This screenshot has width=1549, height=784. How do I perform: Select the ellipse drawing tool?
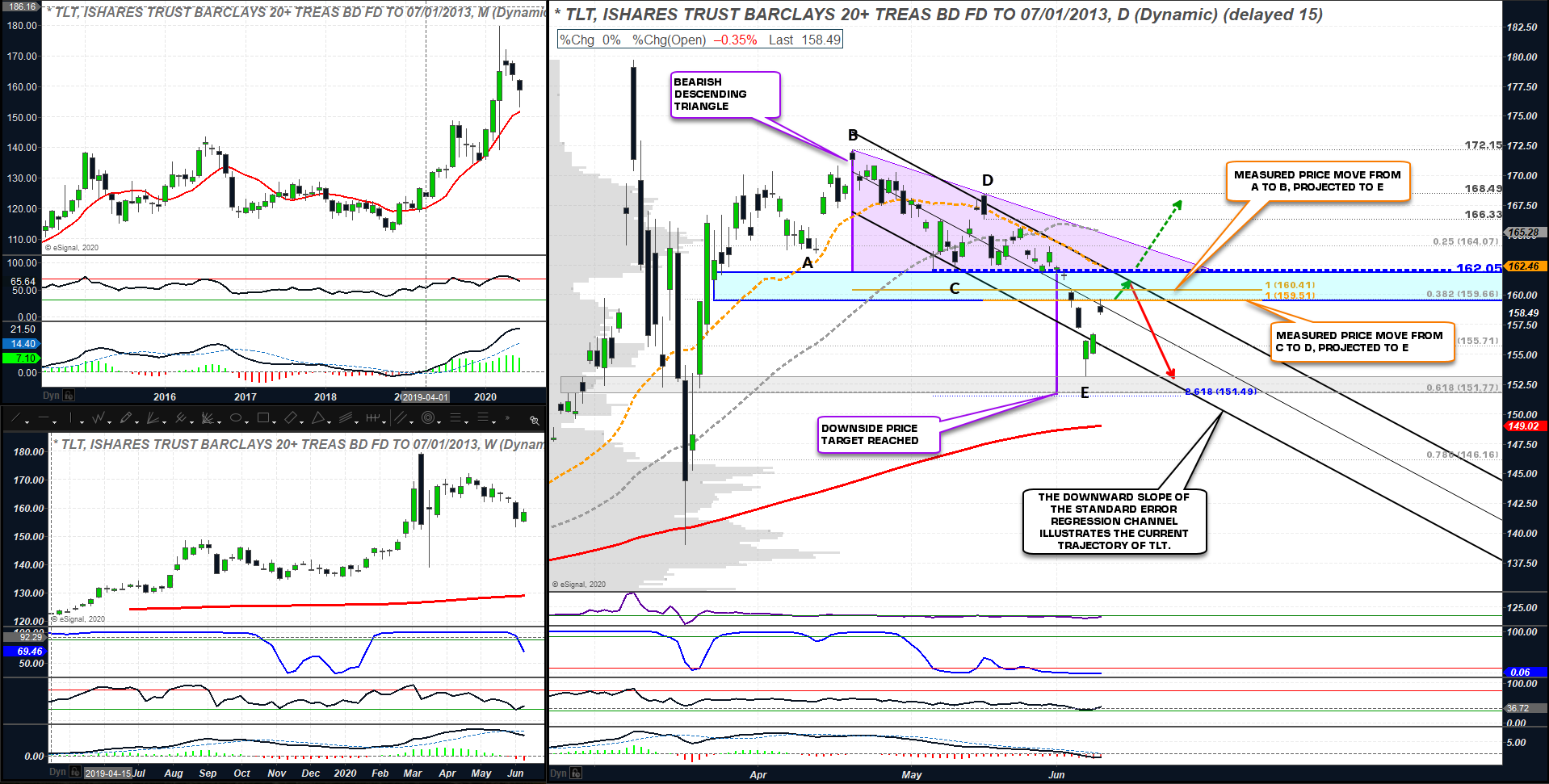click(235, 418)
